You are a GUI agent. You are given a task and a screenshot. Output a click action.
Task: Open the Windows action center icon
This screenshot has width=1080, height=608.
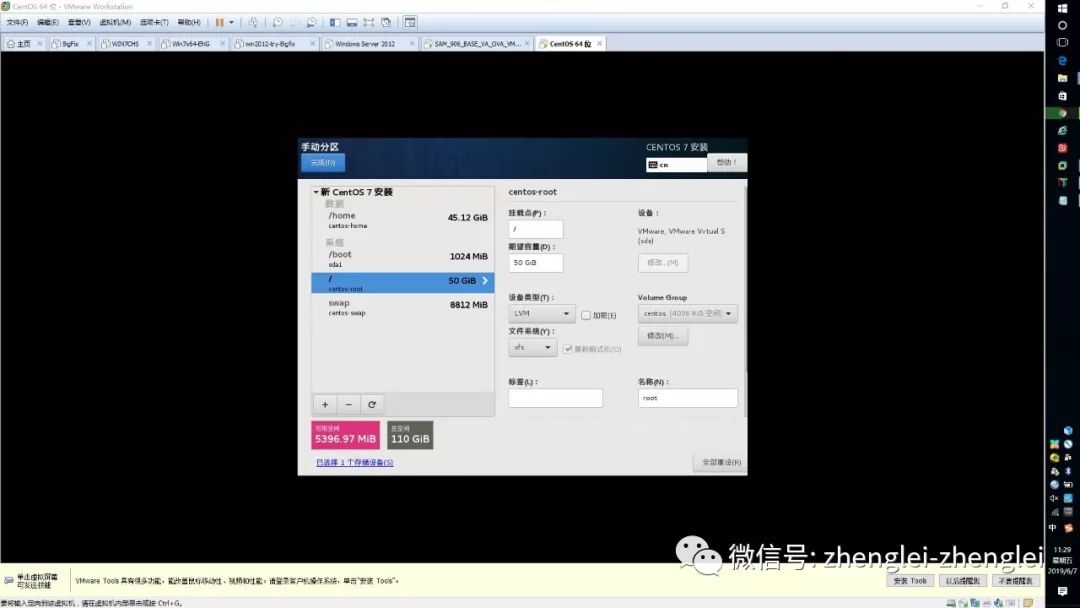pos(1062,591)
